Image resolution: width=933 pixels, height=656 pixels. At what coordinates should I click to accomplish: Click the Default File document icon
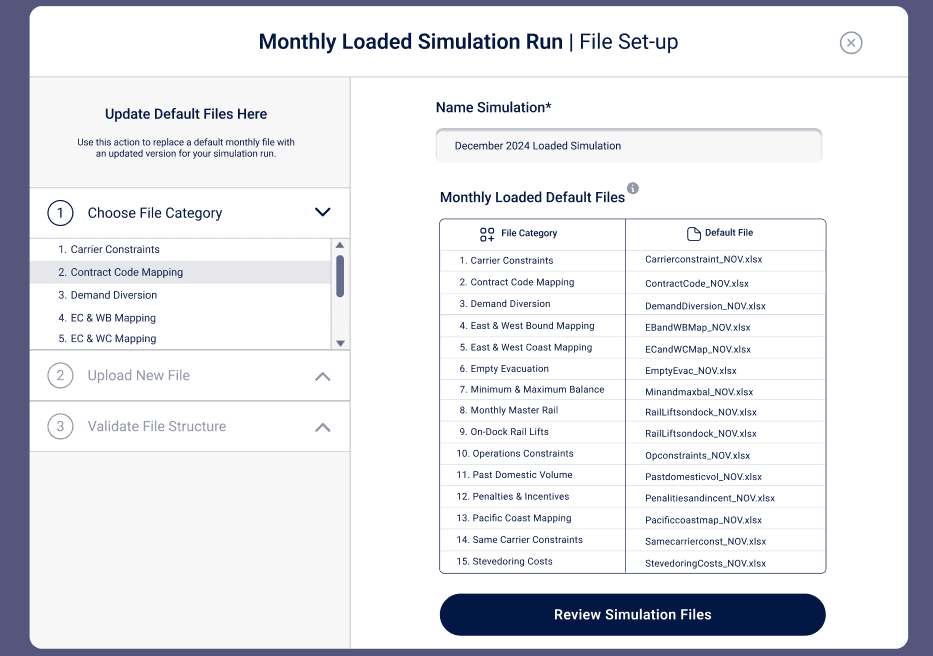tap(693, 233)
